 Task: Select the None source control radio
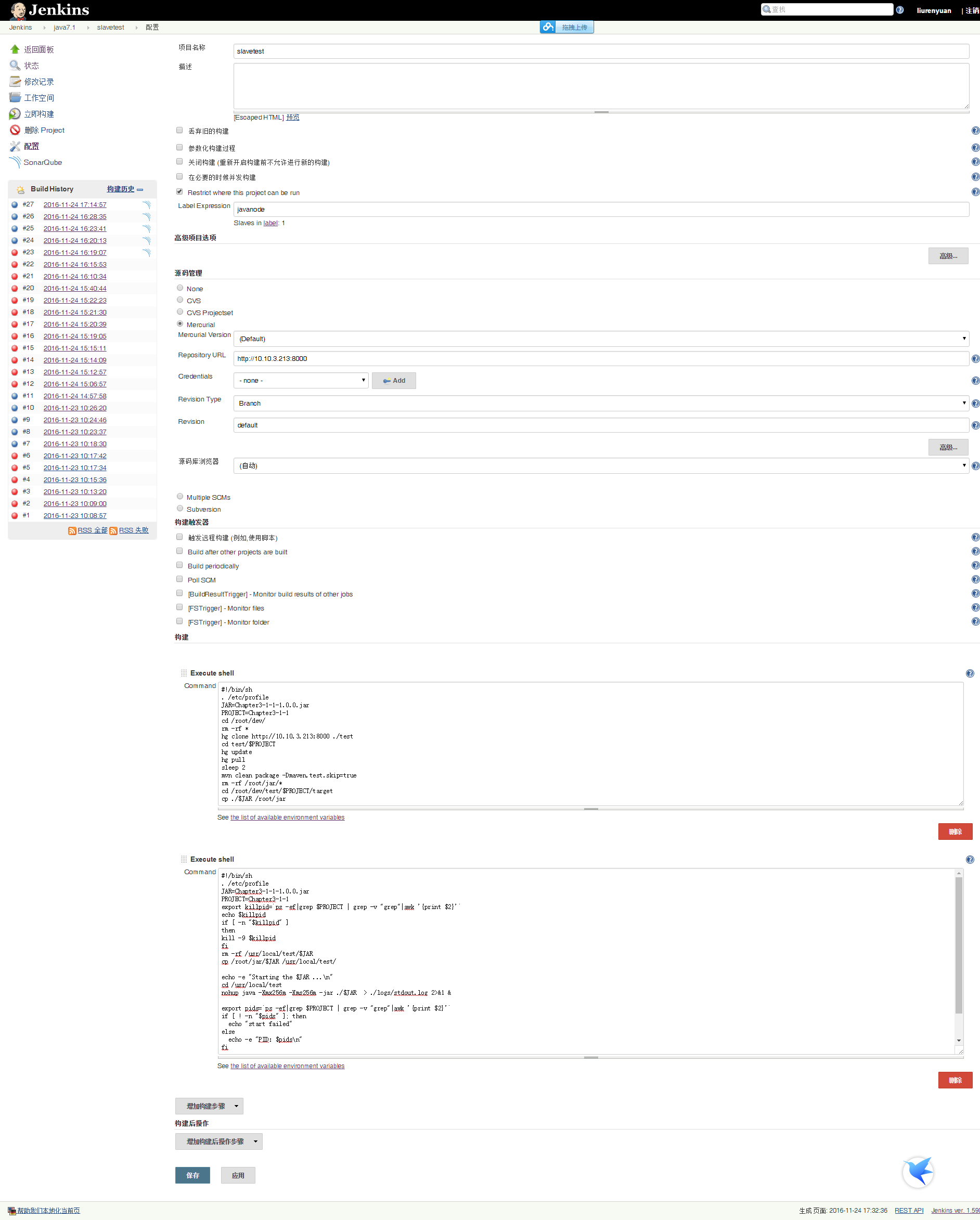pos(180,288)
